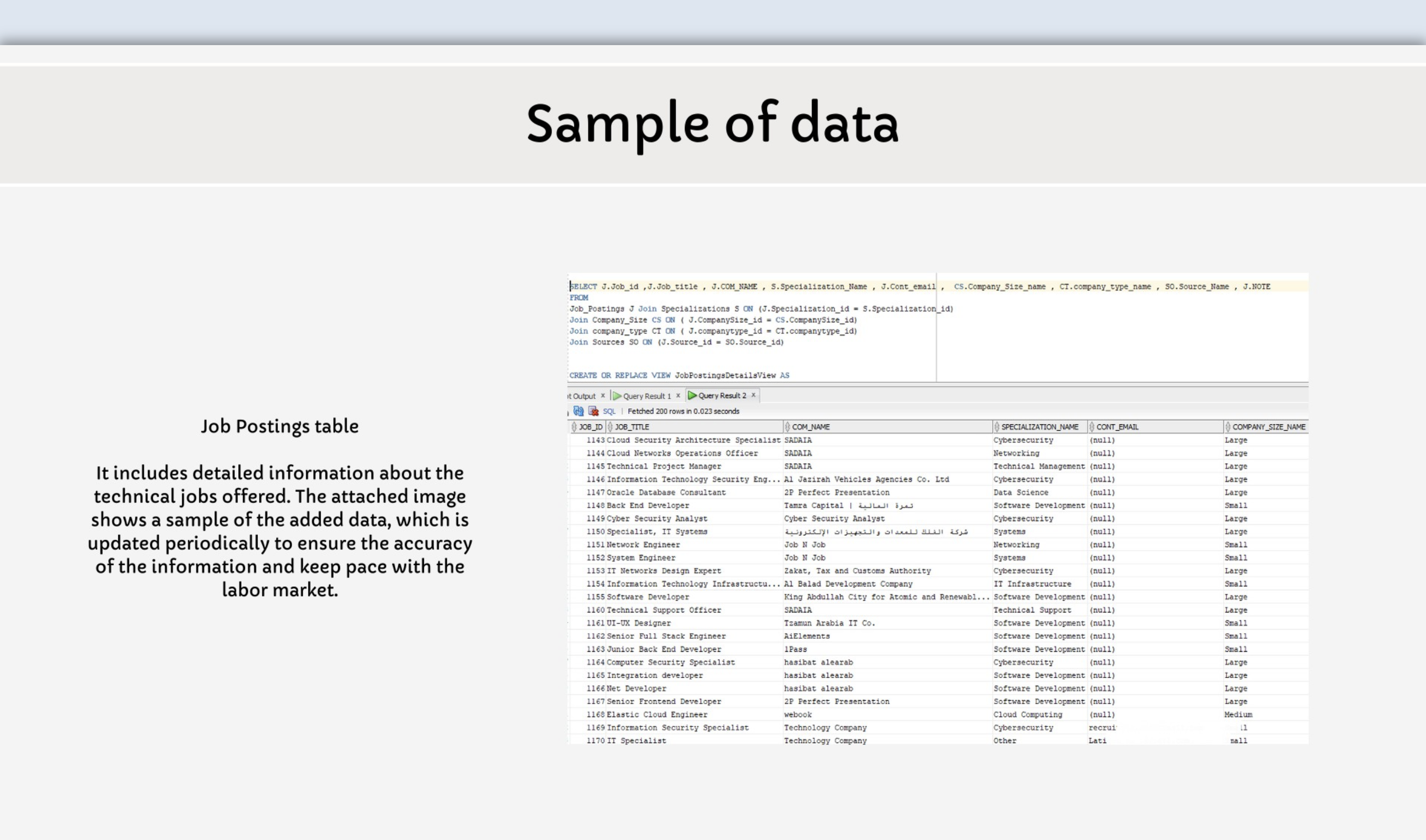Click the FROM keyword in the SQL editor
The width and height of the screenshot is (1426, 840).
coord(579,298)
